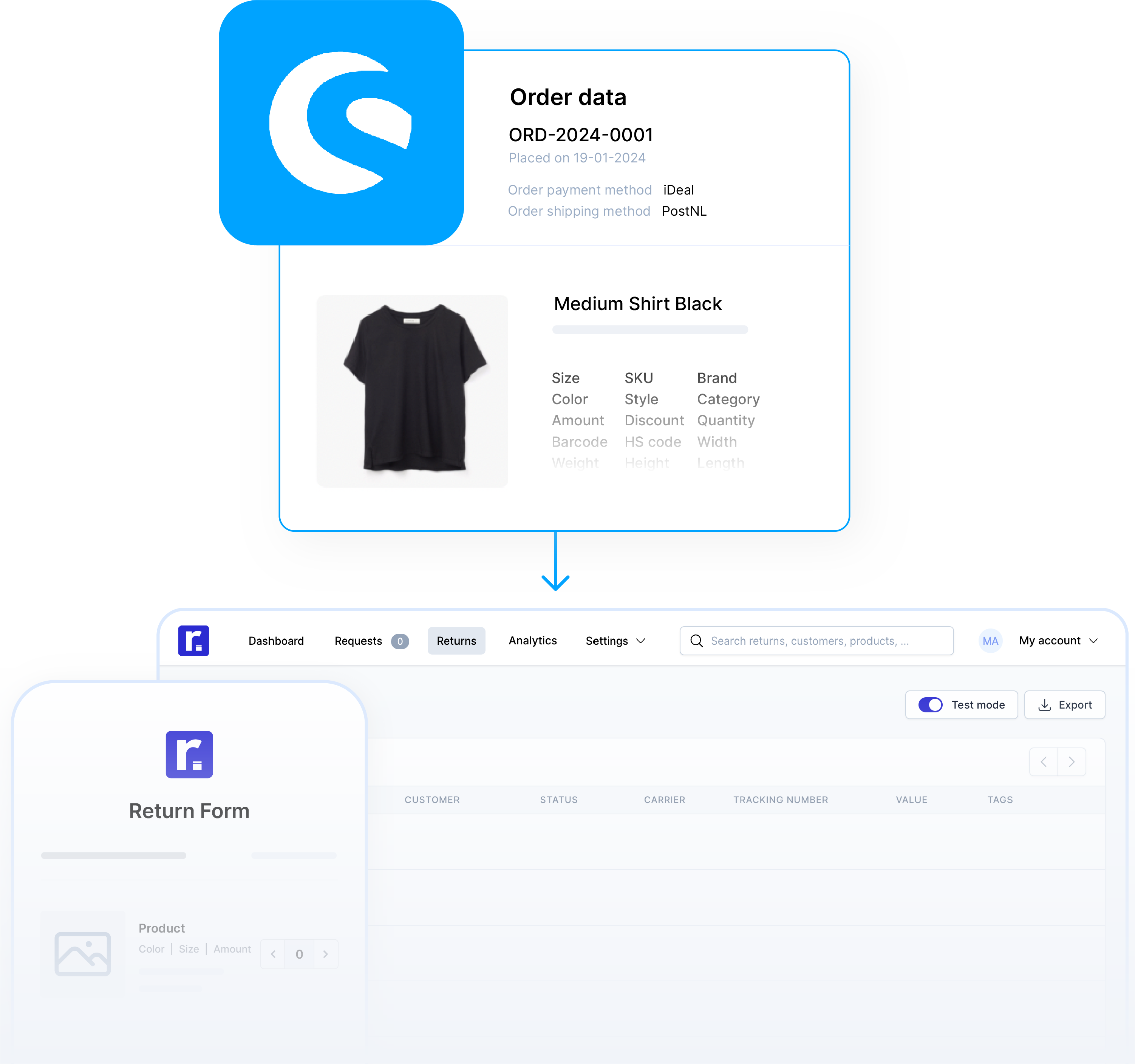Click the search magnifier icon
The image size is (1135, 1064).
(697, 640)
